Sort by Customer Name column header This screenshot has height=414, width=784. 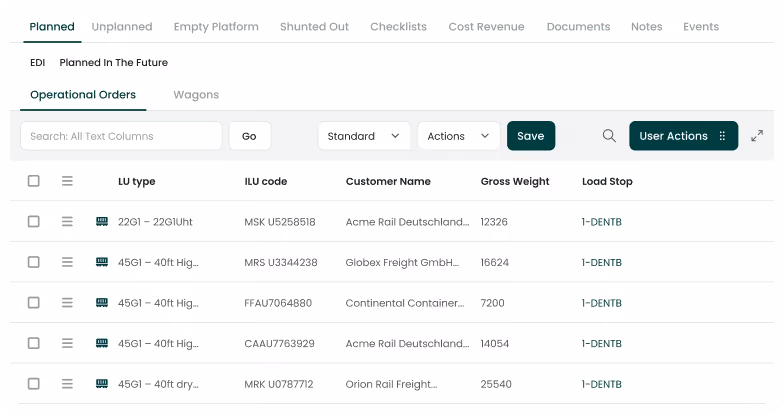(x=388, y=181)
